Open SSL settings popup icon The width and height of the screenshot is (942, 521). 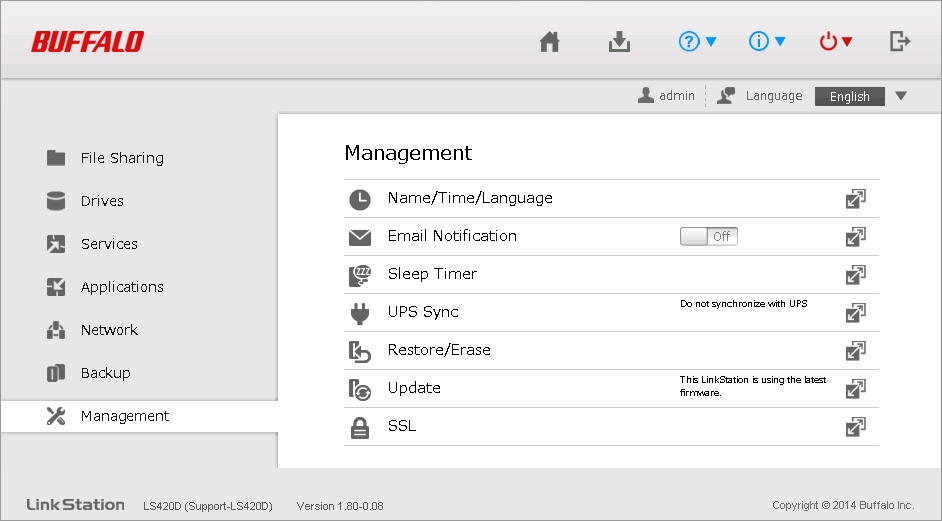pos(855,427)
